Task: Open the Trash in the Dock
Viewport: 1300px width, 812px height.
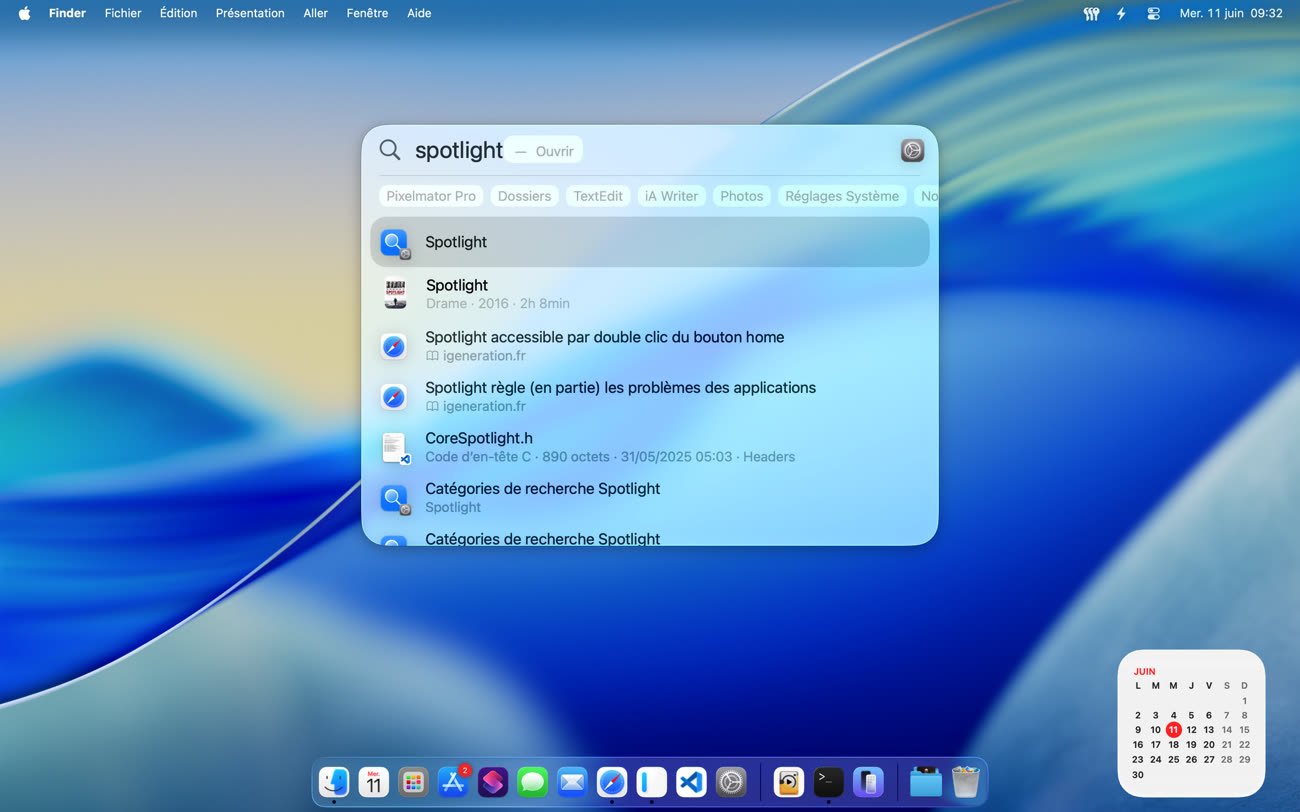Action: (965, 781)
